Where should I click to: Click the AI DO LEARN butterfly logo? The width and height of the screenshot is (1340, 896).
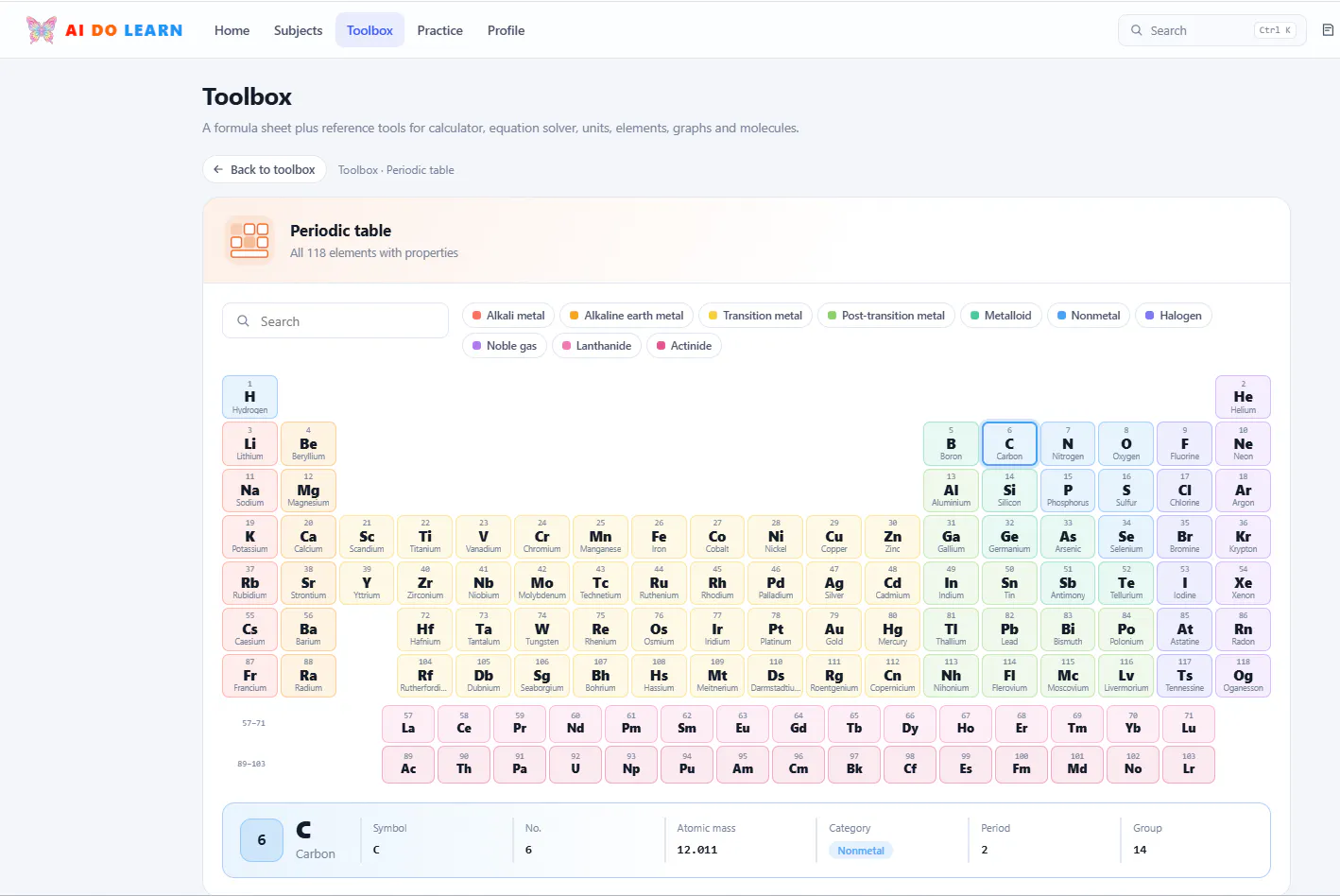pyautogui.click(x=42, y=30)
